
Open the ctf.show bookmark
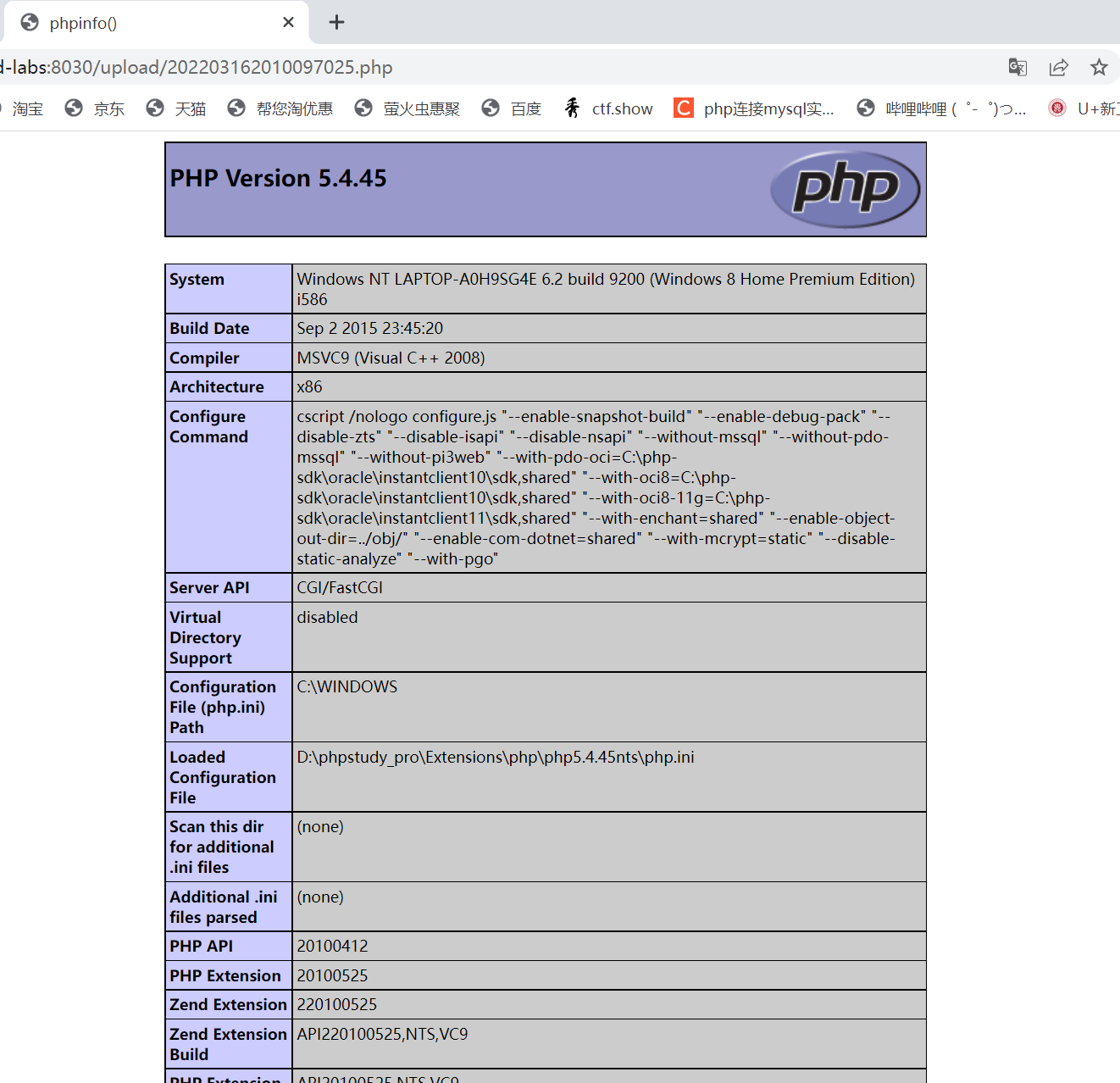608,108
